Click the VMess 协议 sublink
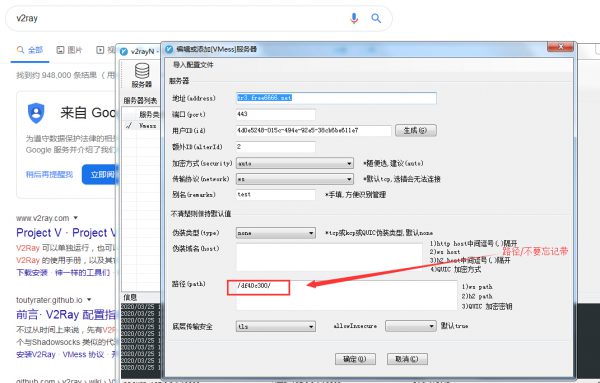This screenshot has width=600, height=383. (83, 354)
